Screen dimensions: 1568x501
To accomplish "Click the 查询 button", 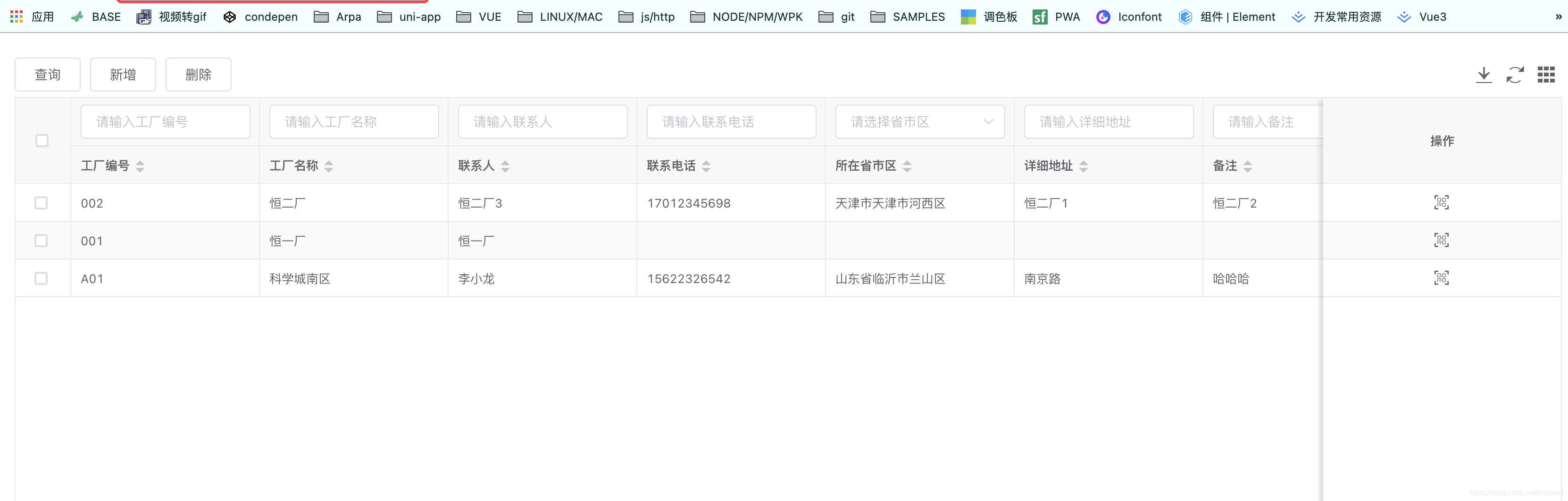I will tap(48, 74).
